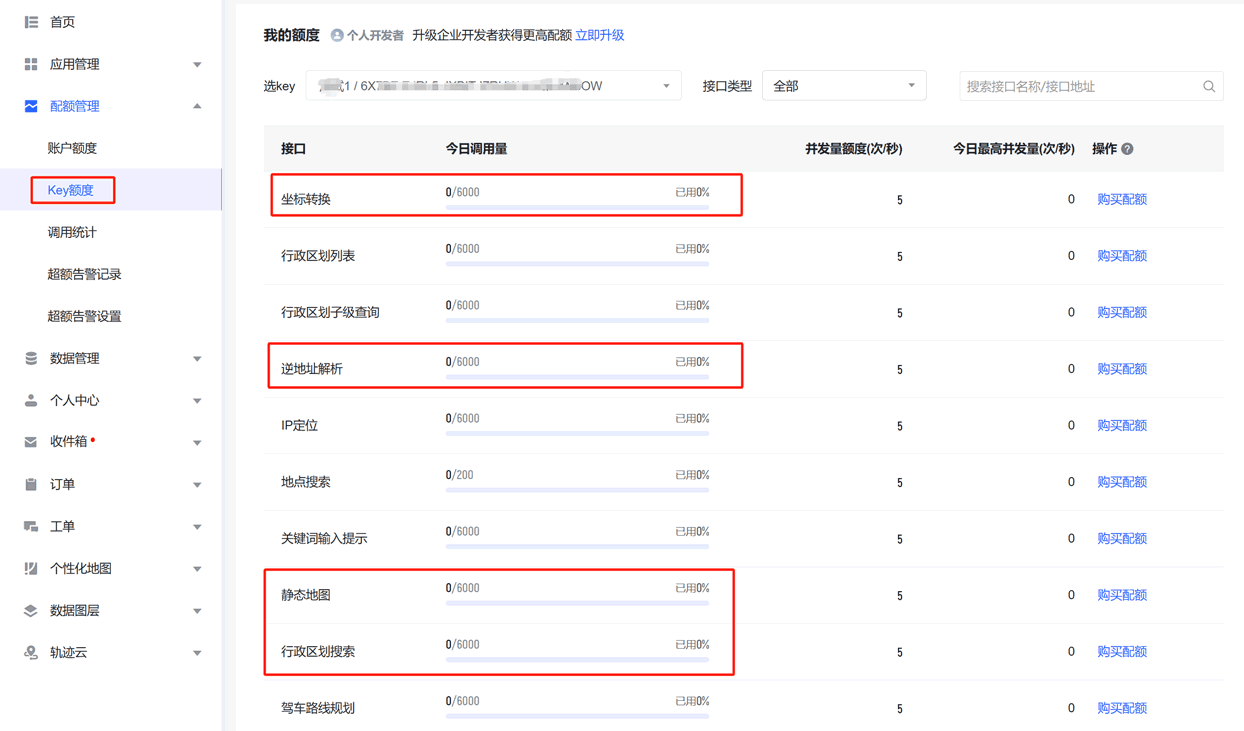Open 账户额度 submenu item
The image size is (1244, 731).
(72, 148)
